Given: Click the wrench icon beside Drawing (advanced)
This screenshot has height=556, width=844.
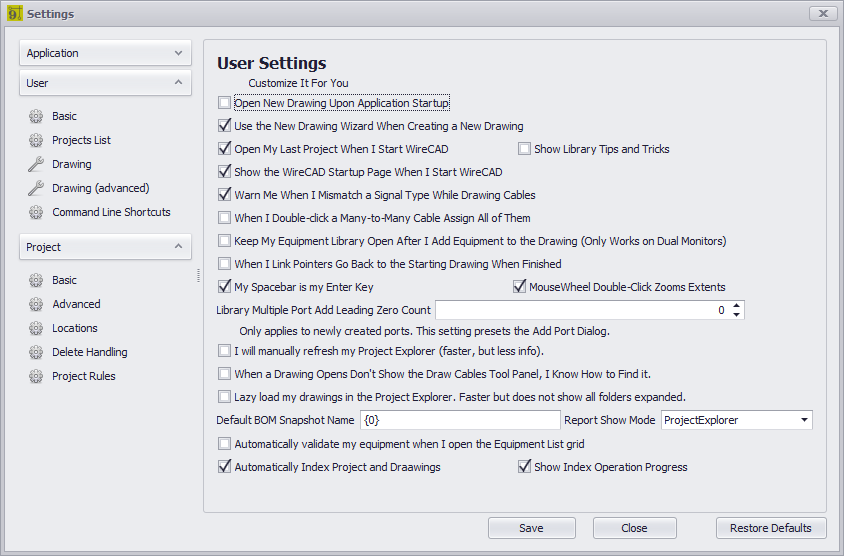Looking at the screenshot, I should pyautogui.click(x=36, y=188).
